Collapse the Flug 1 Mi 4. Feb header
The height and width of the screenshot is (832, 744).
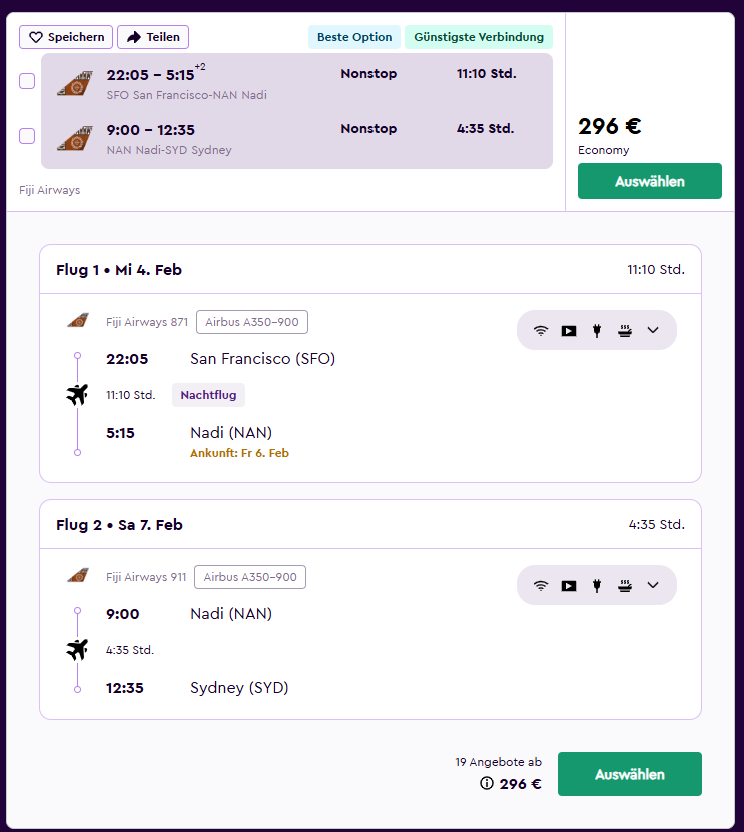370,270
